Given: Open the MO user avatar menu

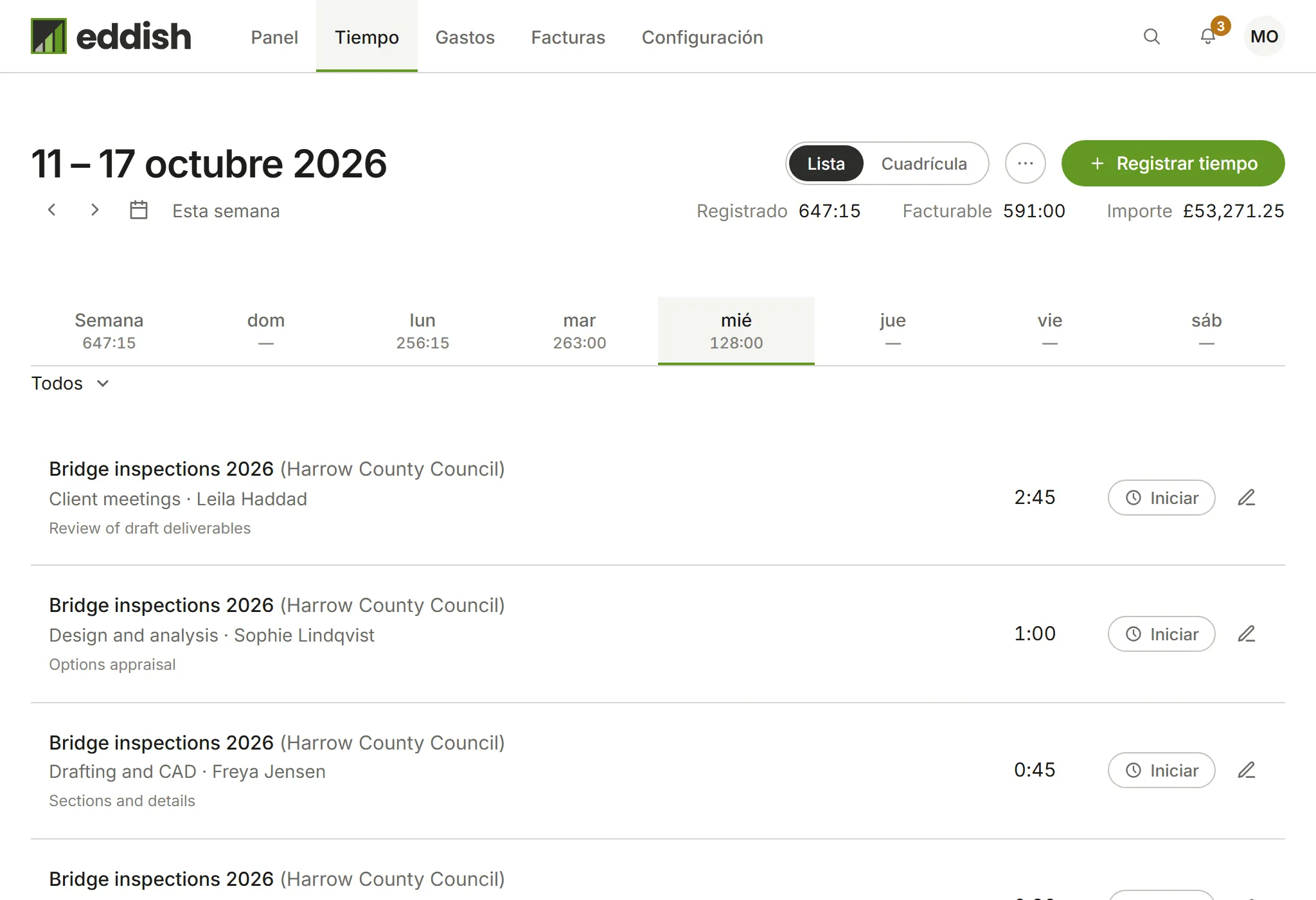Looking at the screenshot, I should point(1264,37).
